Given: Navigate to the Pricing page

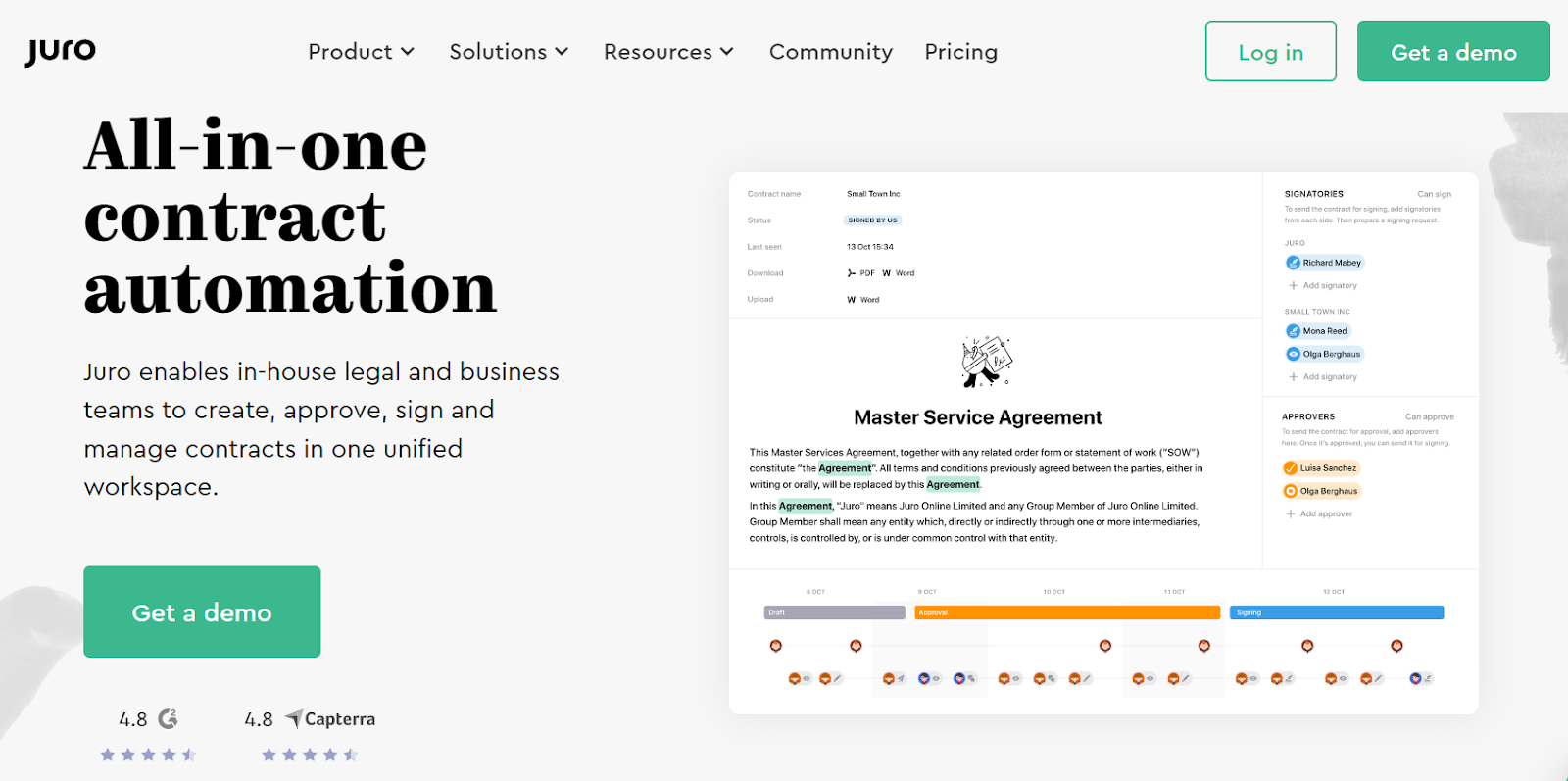Looking at the screenshot, I should coord(961,52).
